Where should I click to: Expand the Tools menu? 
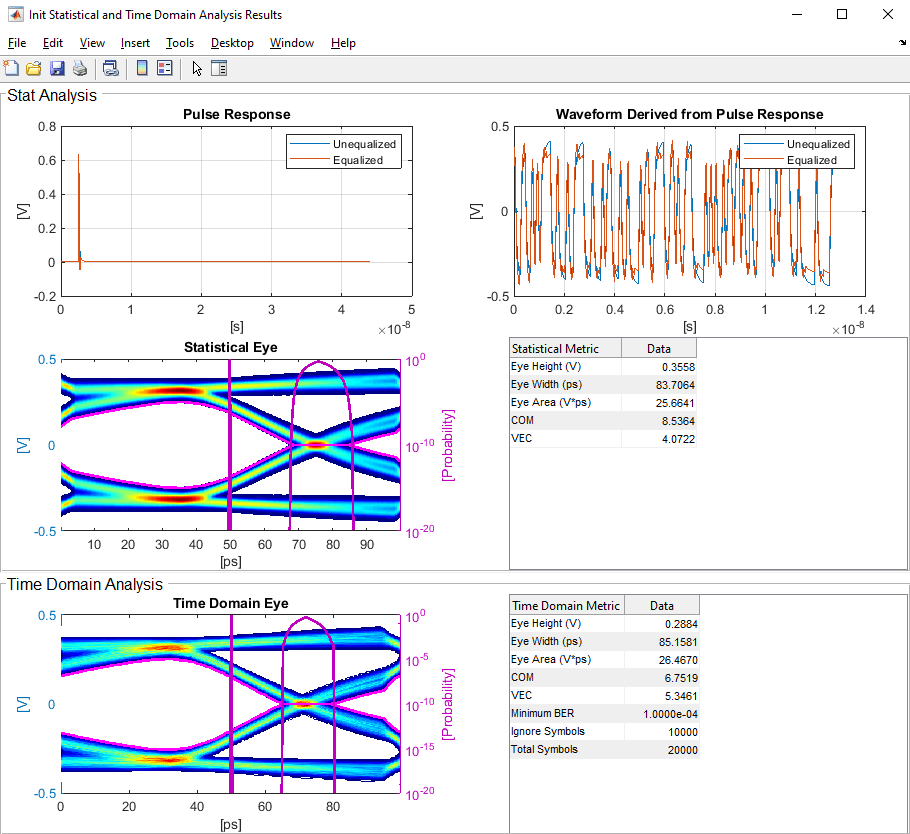180,43
